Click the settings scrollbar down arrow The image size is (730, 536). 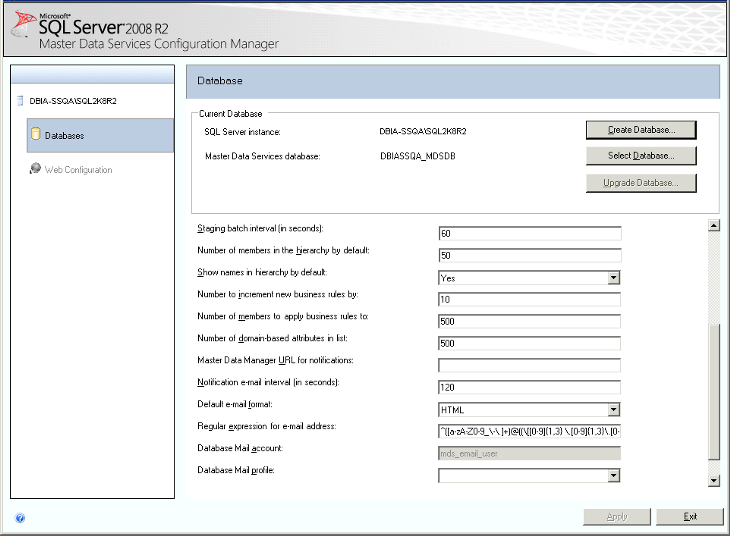(x=714, y=481)
